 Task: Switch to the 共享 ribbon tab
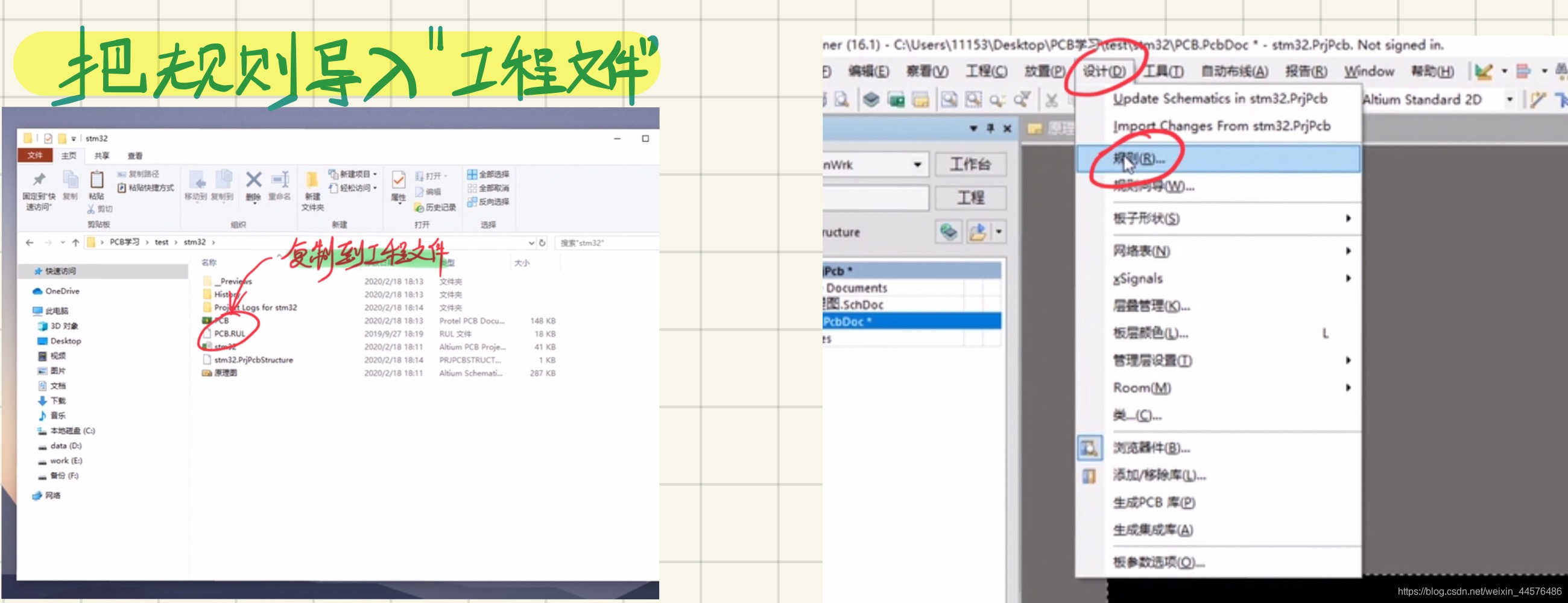point(102,156)
